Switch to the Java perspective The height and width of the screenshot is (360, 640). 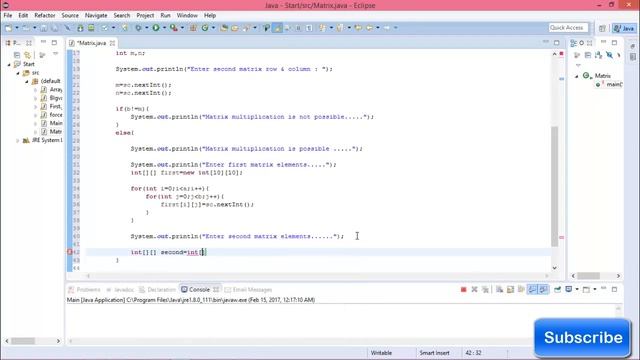pos(624,28)
